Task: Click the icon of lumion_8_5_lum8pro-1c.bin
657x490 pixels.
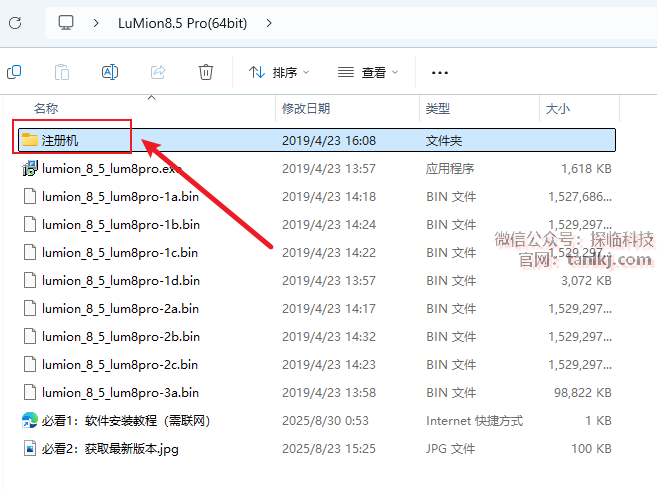Action: 30,252
